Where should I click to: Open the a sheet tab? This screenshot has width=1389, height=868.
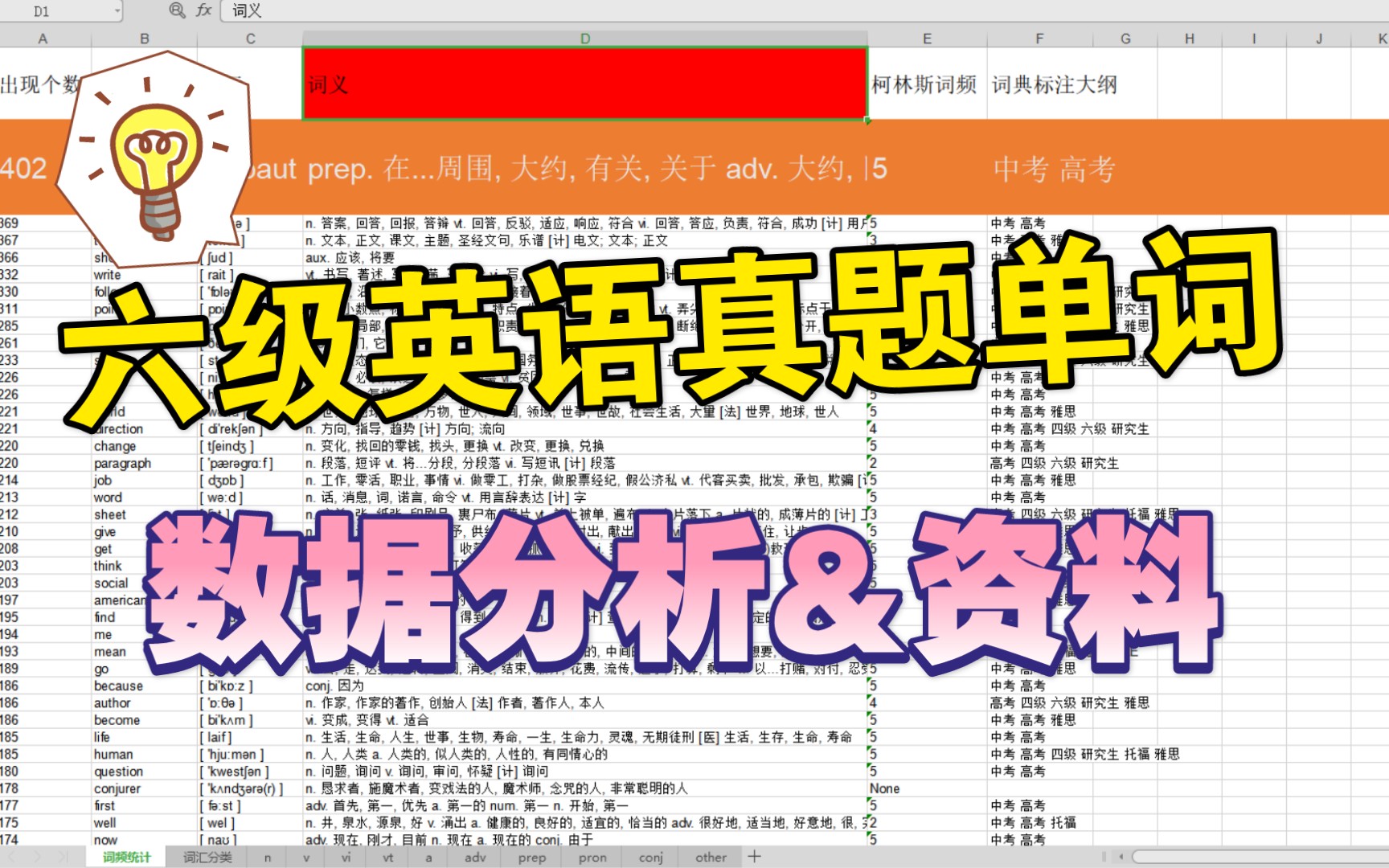(428, 857)
